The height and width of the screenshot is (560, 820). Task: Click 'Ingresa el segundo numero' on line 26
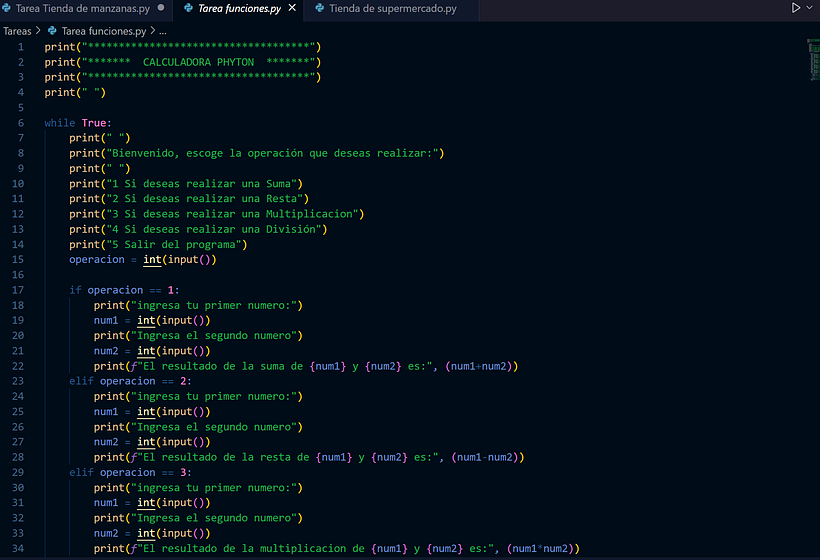pos(214,427)
